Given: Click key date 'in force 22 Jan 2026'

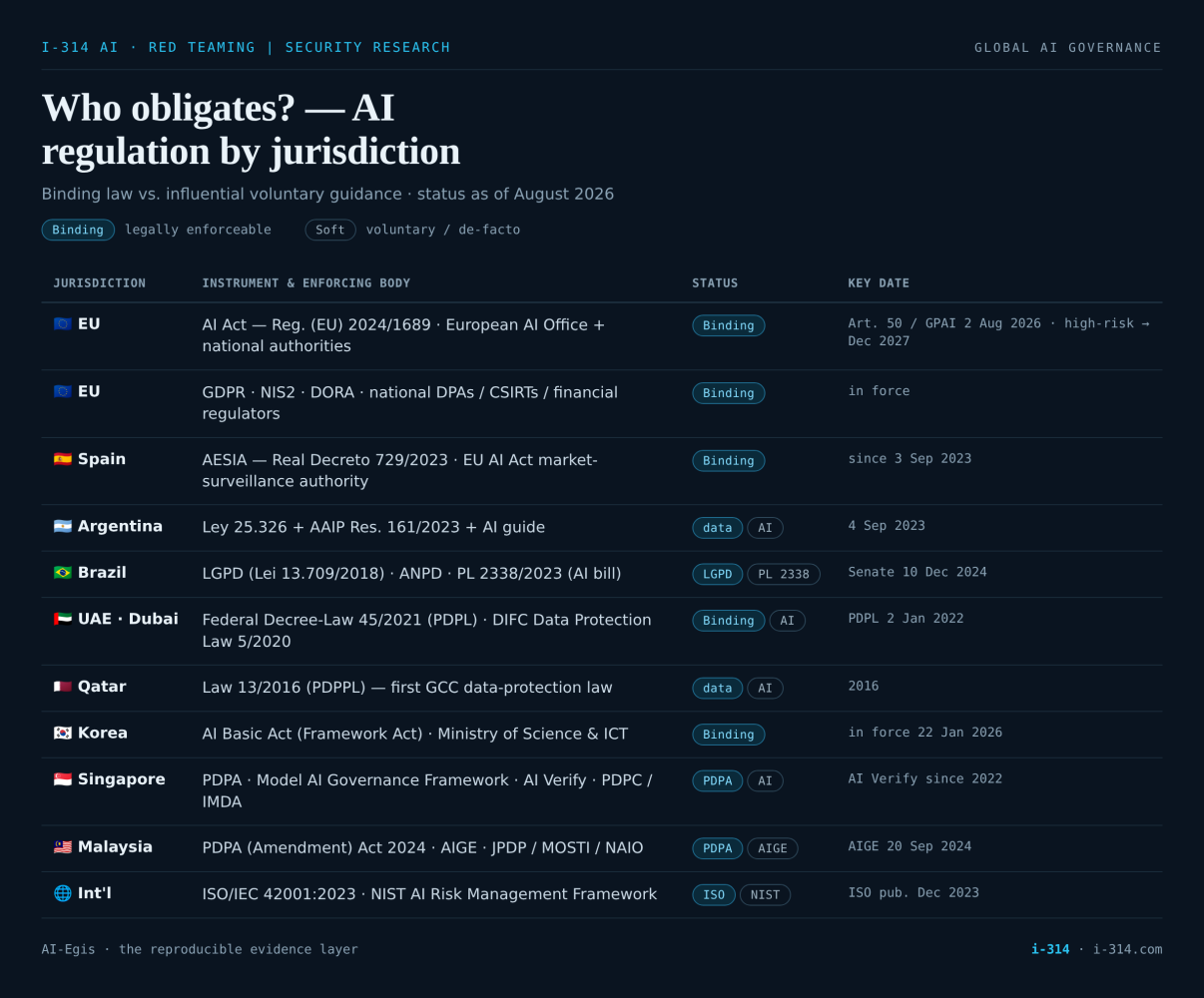Looking at the screenshot, I should (x=925, y=733).
